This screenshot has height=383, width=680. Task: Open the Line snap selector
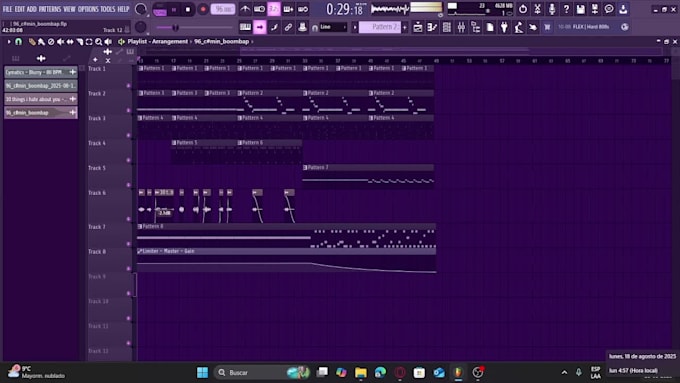coord(333,27)
